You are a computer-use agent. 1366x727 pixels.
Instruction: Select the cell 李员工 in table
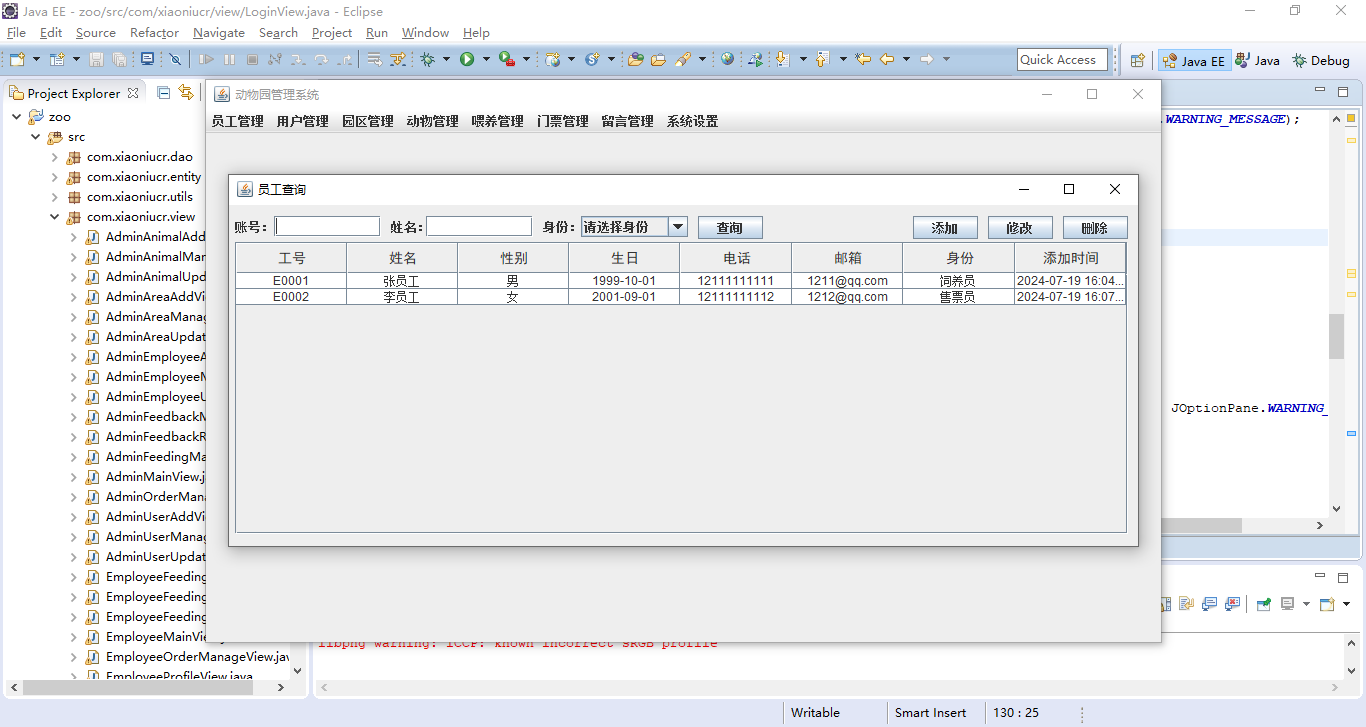(x=401, y=297)
